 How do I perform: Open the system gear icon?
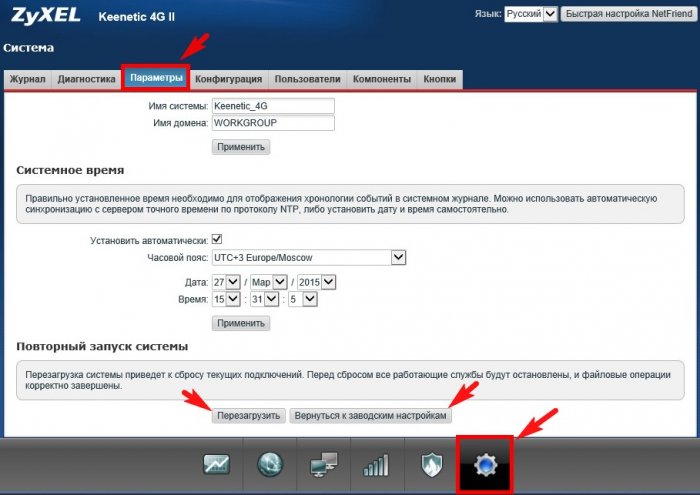(485, 465)
